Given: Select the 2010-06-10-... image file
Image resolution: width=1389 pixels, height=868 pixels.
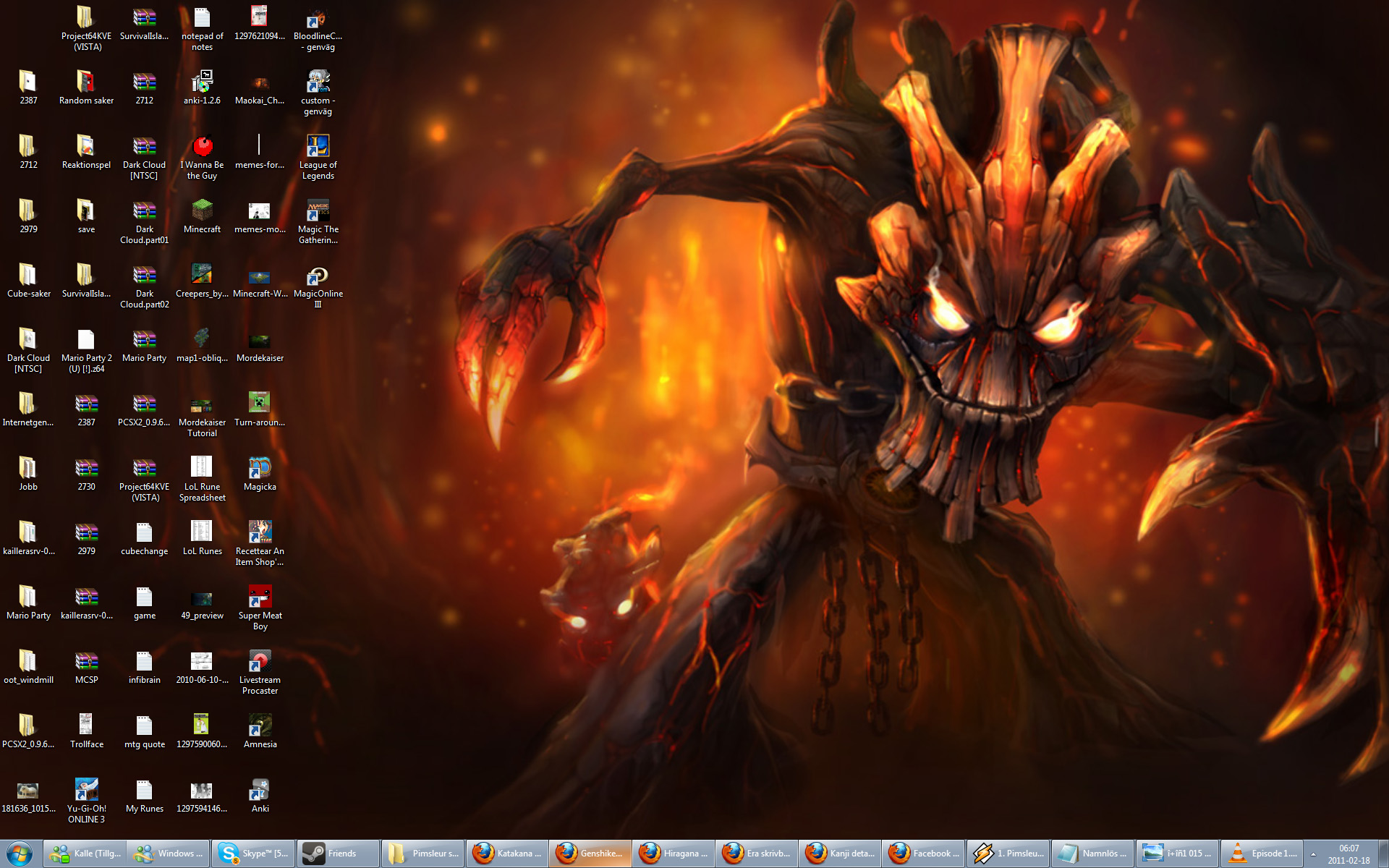Looking at the screenshot, I should pos(202,666).
